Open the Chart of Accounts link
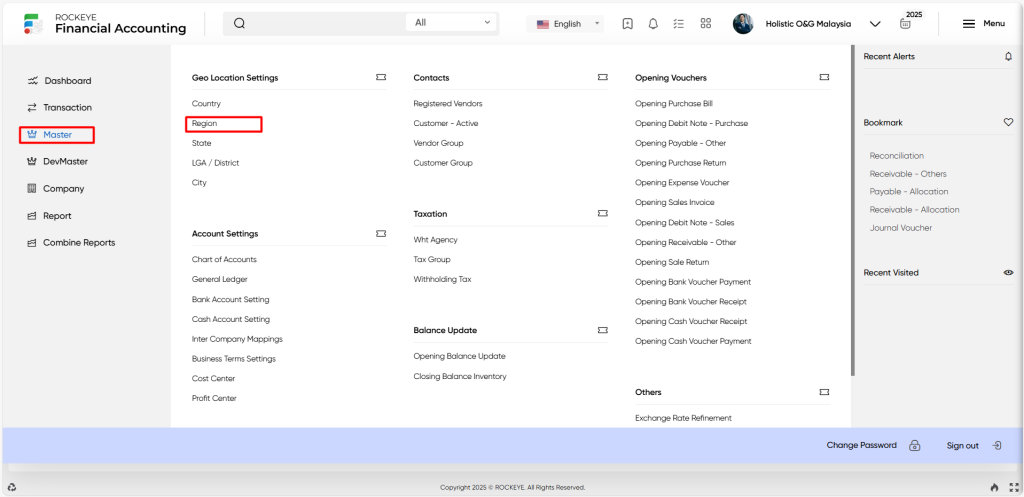1024x497 pixels. click(x=224, y=259)
